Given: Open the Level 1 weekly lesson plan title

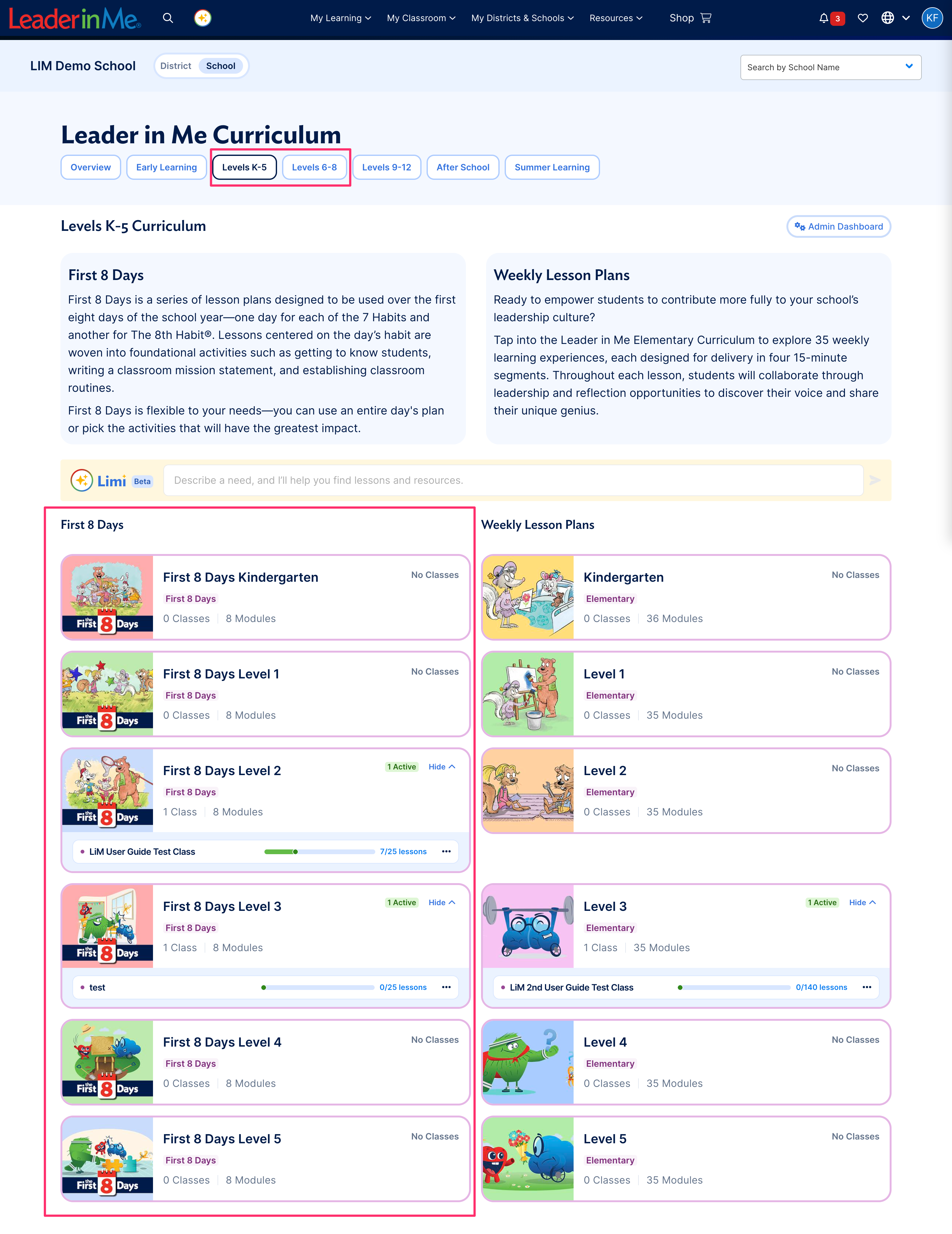Looking at the screenshot, I should (x=604, y=674).
